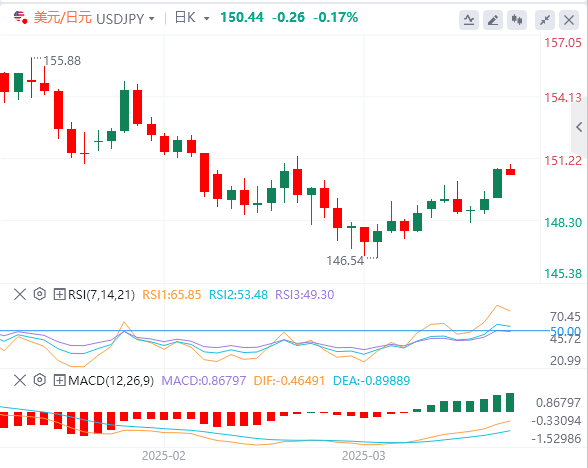Image resolution: width=588 pixels, height=468 pixels.
Task: Open the USDJPY symbol dropdown
Action: (x=126, y=18)
